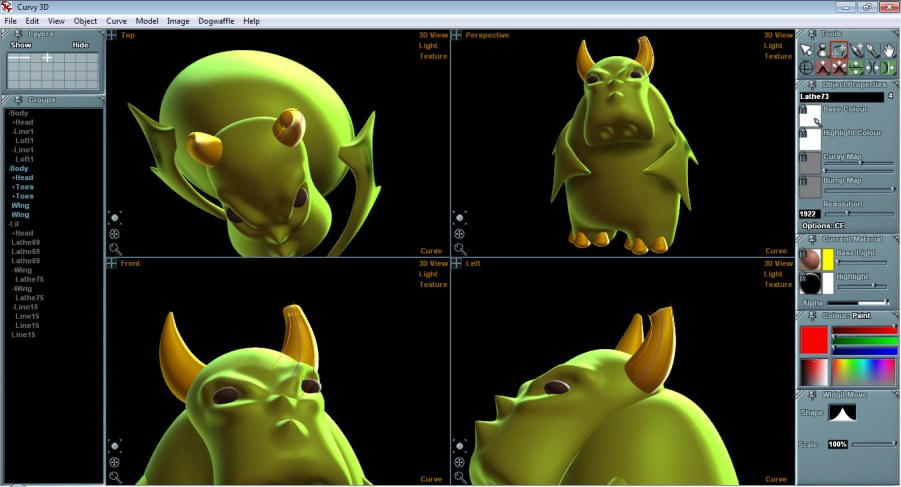Collapse the gray Body group above Loft1
Viewport: 901px width, 487px height.
[x=18, y=113]
